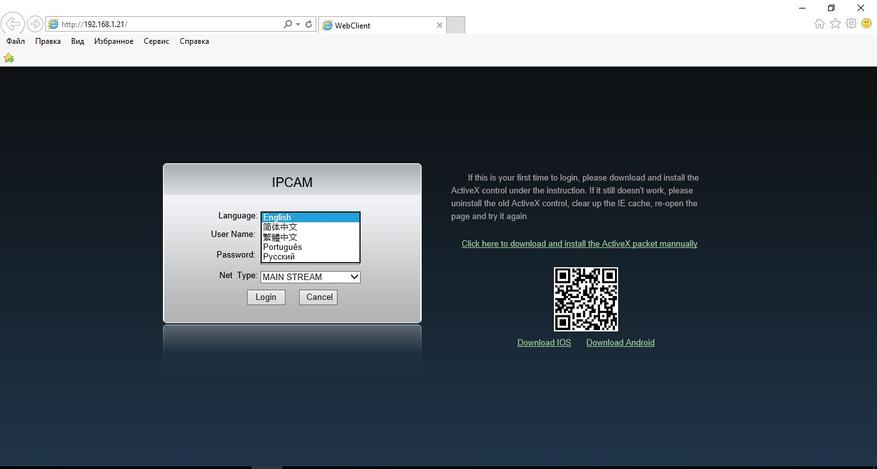Select English in language list

tap(310, 217)
